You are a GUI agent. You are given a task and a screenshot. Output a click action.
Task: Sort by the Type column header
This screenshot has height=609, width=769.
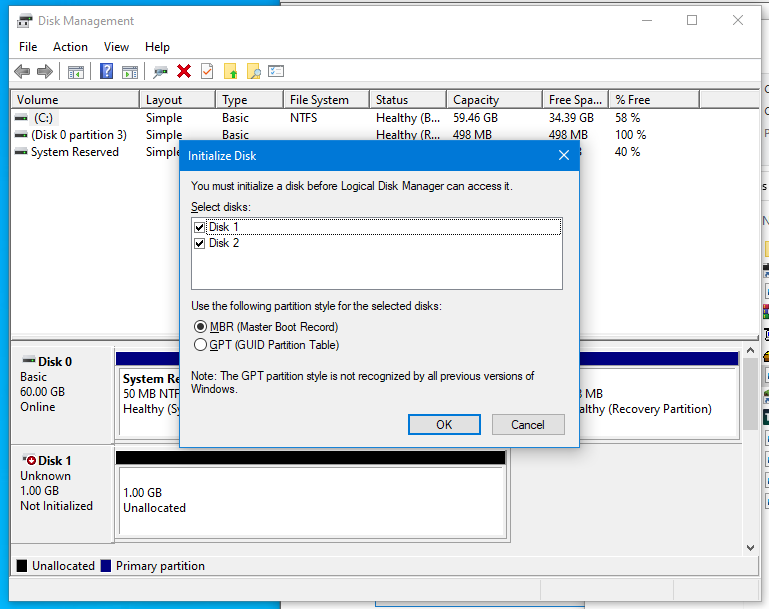250,100
